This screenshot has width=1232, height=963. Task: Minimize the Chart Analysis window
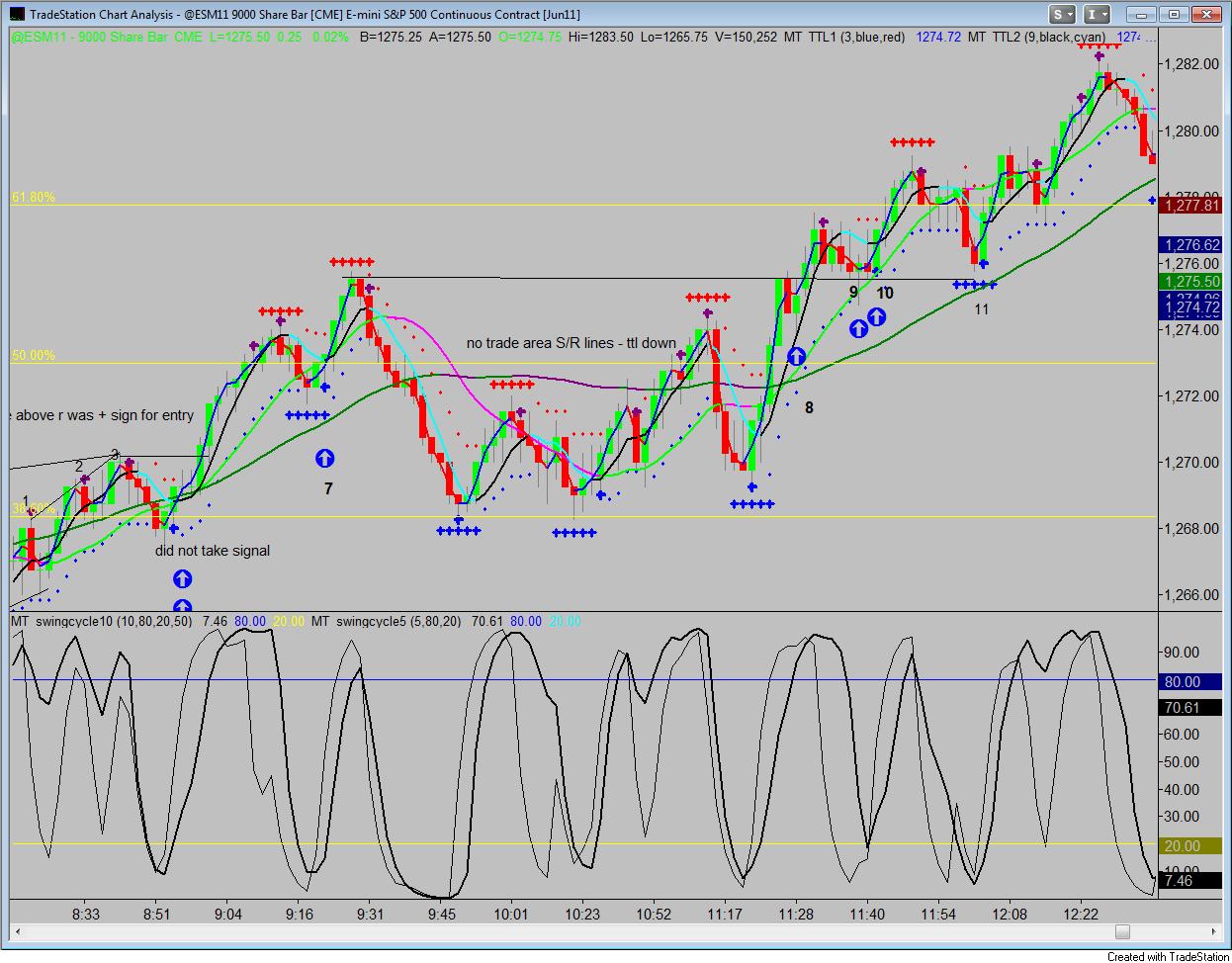click(x=1143, y=14)
